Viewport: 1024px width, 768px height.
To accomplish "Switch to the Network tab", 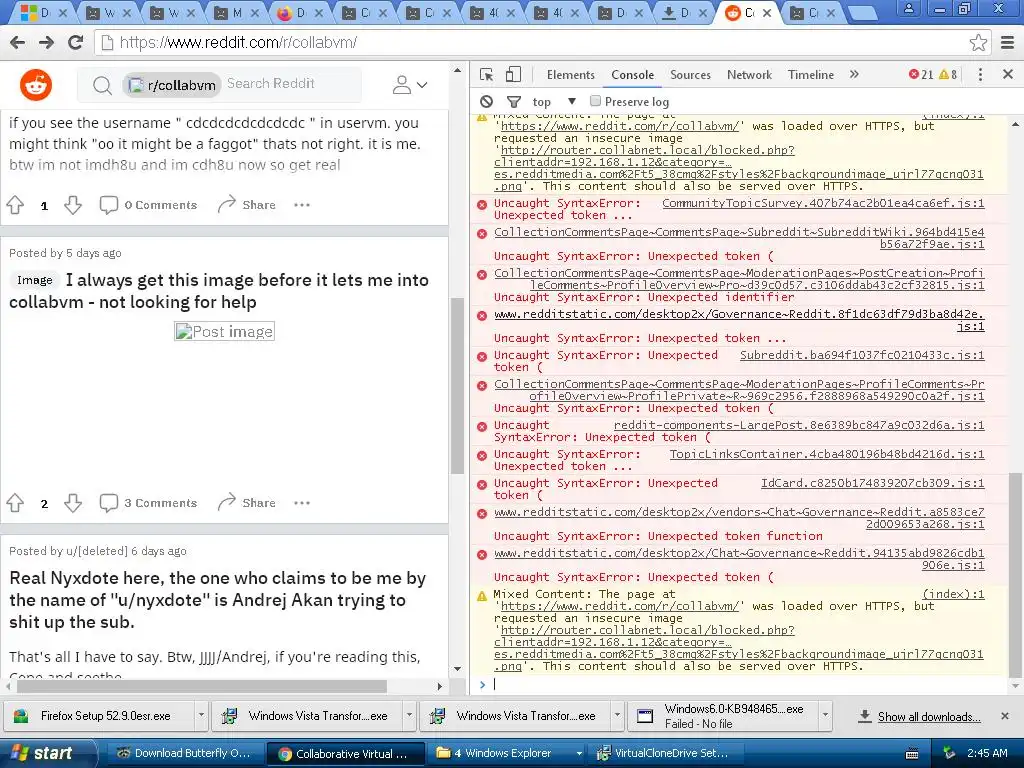I will pos(749,75).
